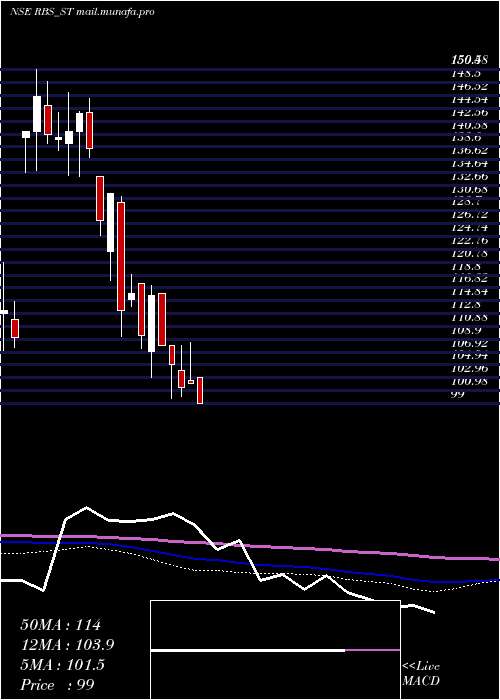Screen dimensions: 500x700
Task: Select the 146.52 price axis label
Action: pos(471,86)
